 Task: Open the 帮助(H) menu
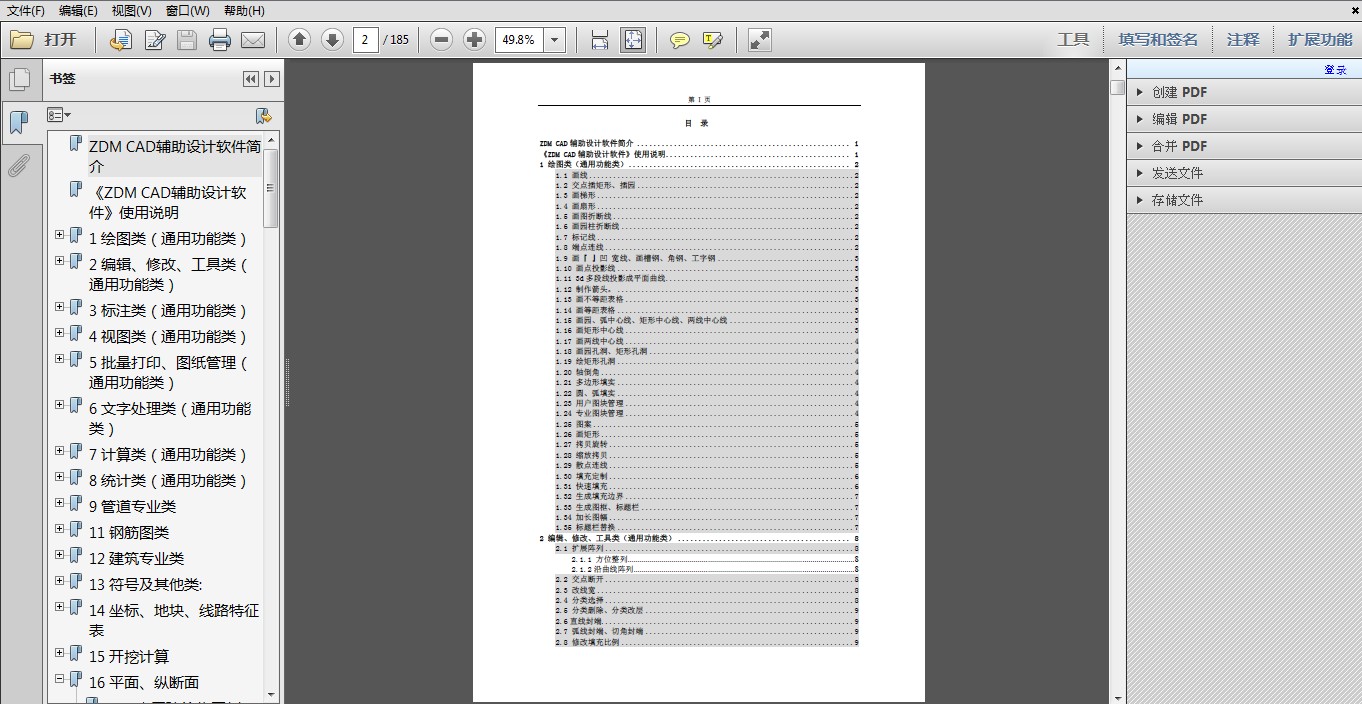tap(244, 10)
